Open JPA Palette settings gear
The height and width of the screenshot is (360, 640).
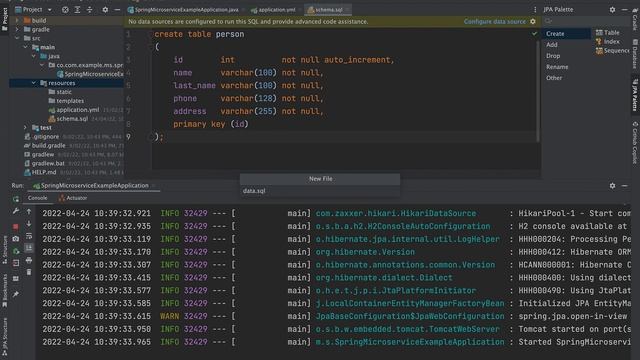tap(612, 9)
